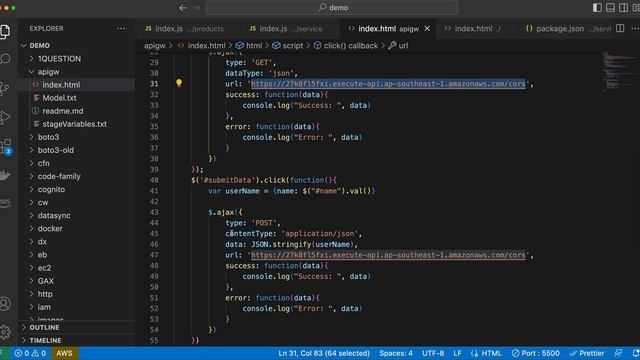
Task: Click the html breadcrumb item
Action: (249, 46)
